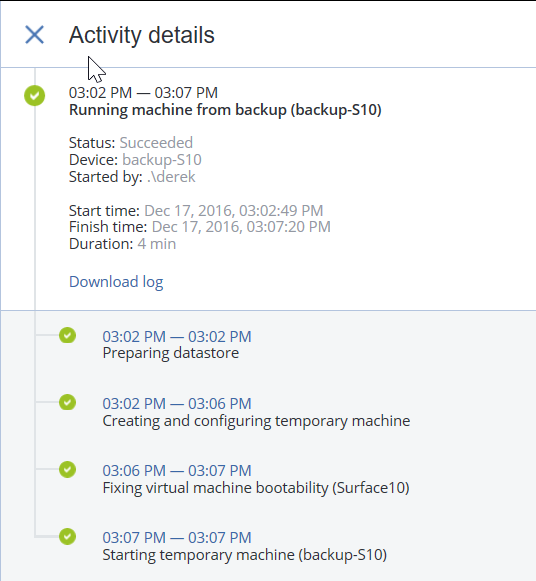Click the Duration: label
The height and width of the screenshot is (581, 536).
101,244
